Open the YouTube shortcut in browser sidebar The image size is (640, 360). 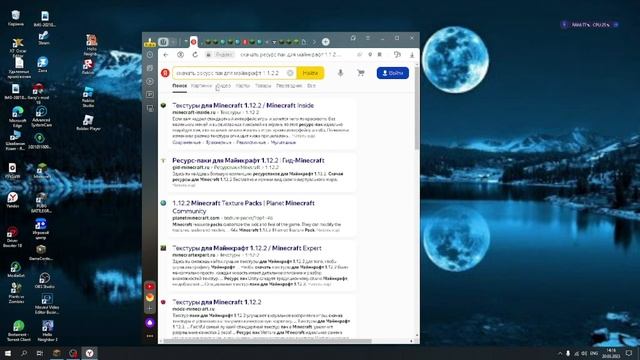point(150,287)
